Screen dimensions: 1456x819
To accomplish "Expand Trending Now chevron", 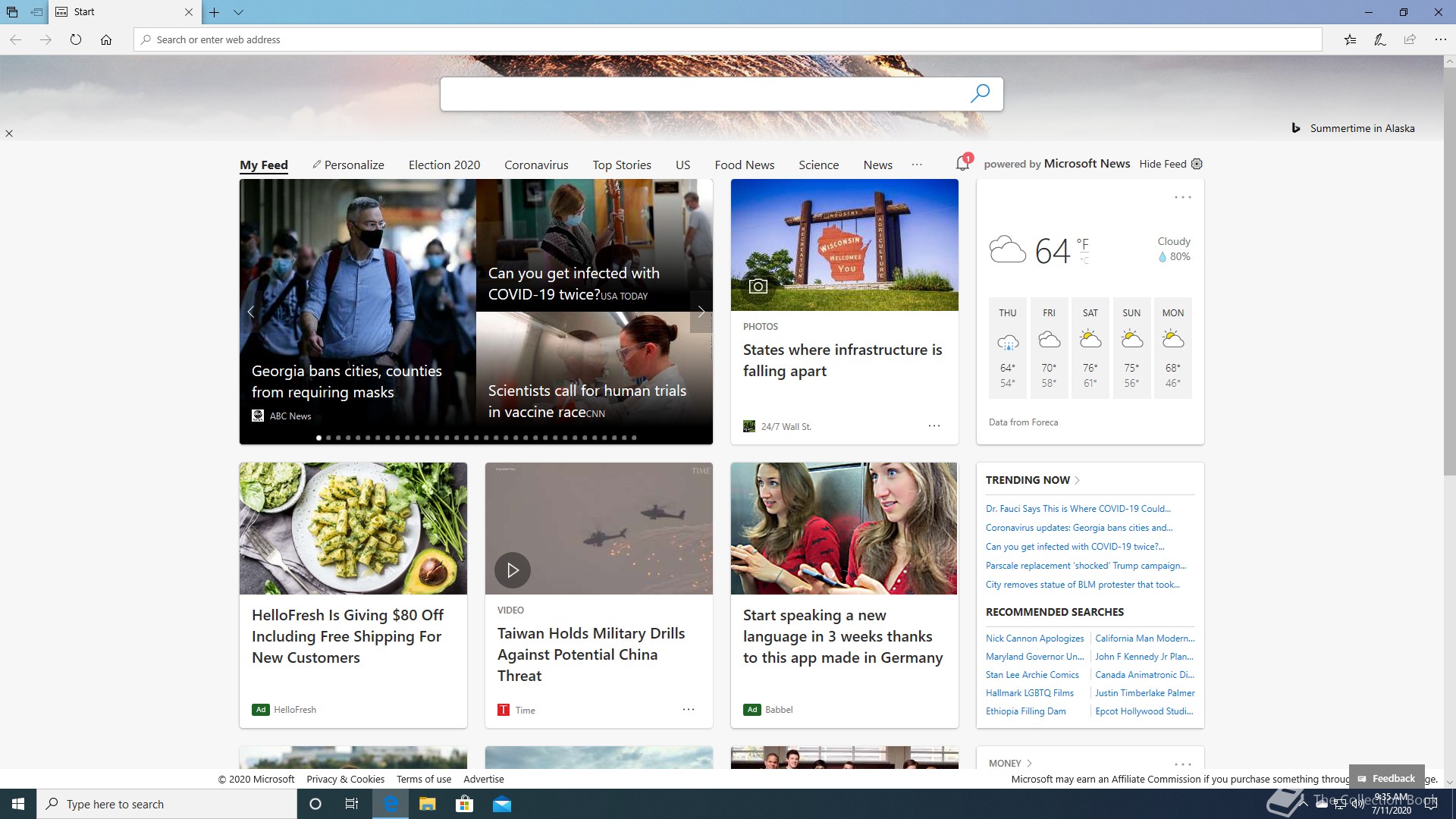I will pyautogui.click(x=1077, y=480).
